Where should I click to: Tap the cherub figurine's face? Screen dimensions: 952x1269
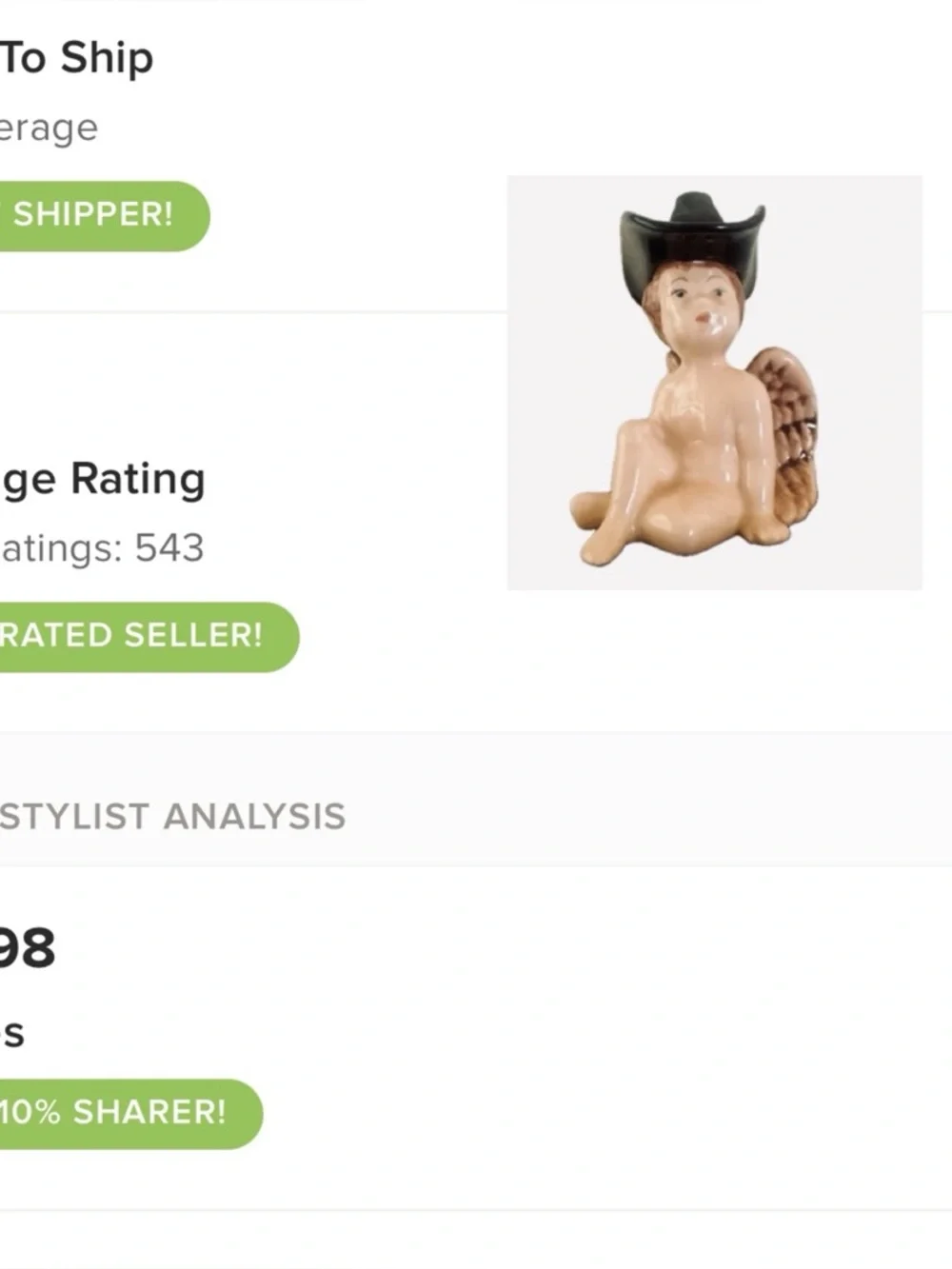pyautogui.click(x=698, y=307)
